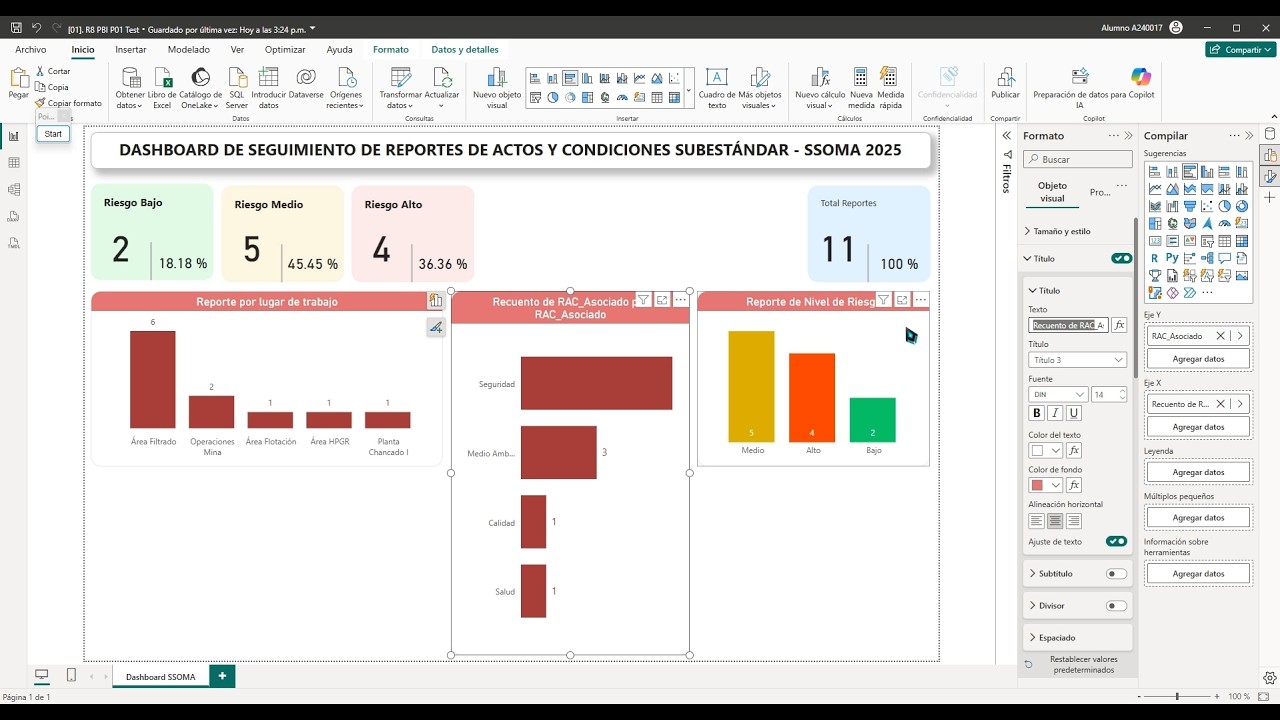Viewport: 1280px width, 720px height.
Task: Apply bold to title font
Action: click(1036, 413)
